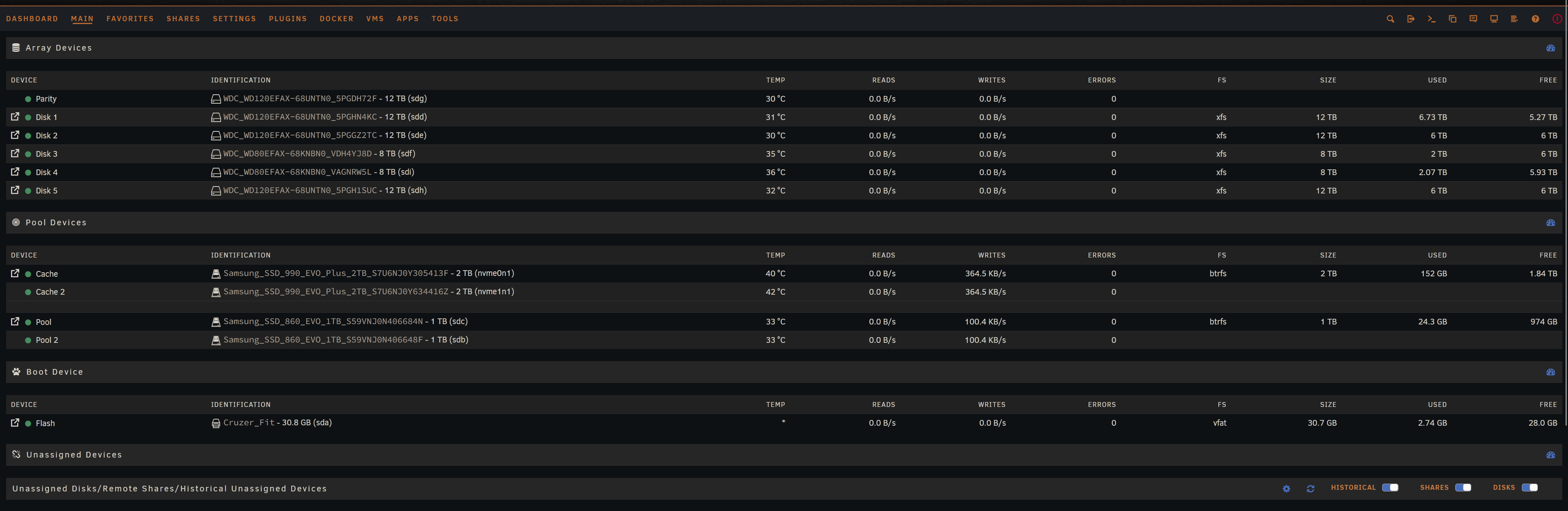
Task: Click the system log lines icon
Action: 1514,19
